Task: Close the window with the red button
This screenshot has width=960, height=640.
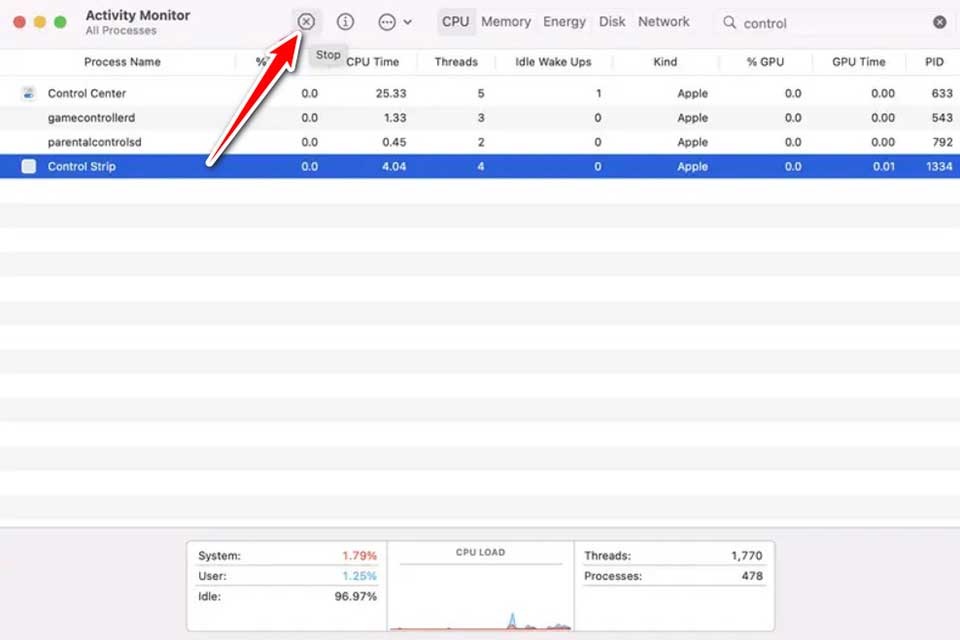Action: 20,23
